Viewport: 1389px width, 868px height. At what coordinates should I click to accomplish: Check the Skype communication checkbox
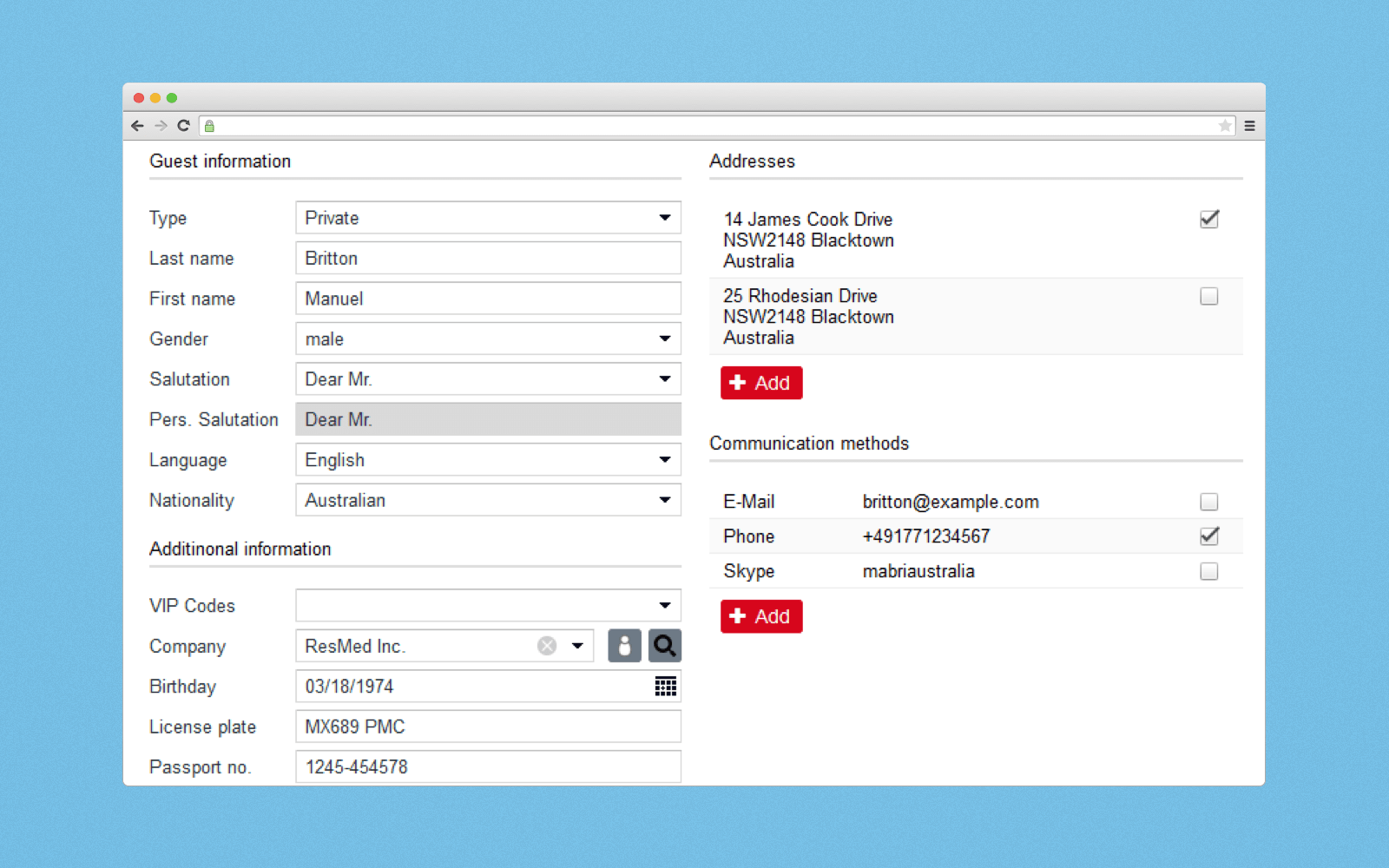point(1209,571)
